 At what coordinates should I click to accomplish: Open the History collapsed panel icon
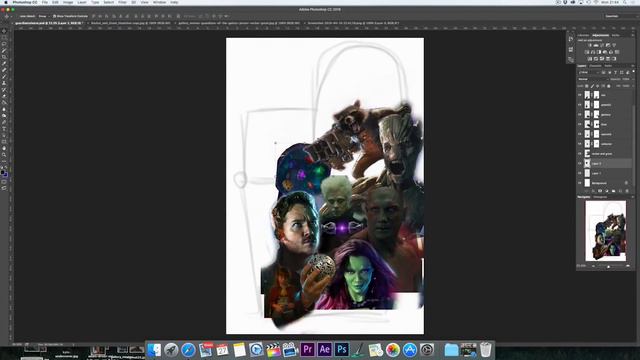coord(571,39)
